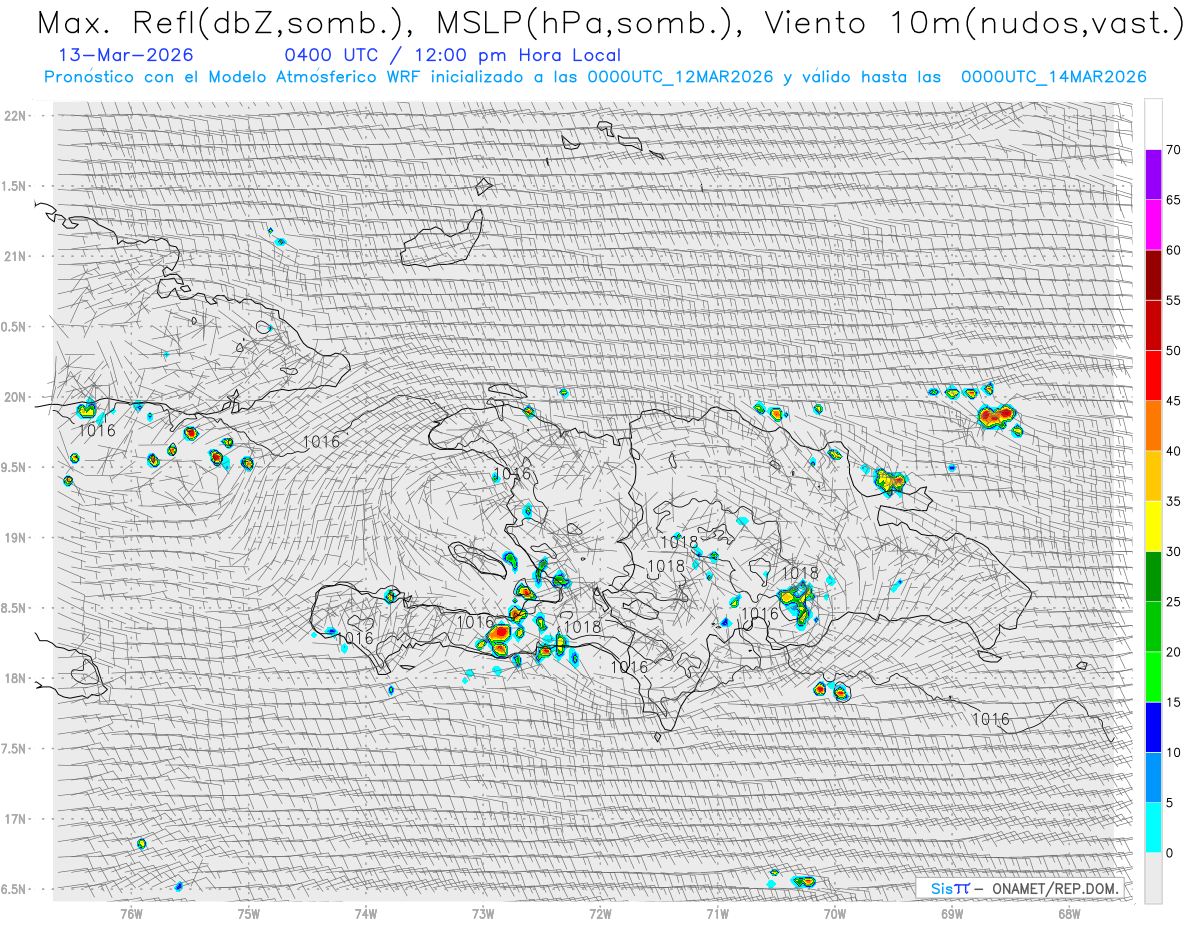Click the '20N' latitude label

(x=16, y=397)
